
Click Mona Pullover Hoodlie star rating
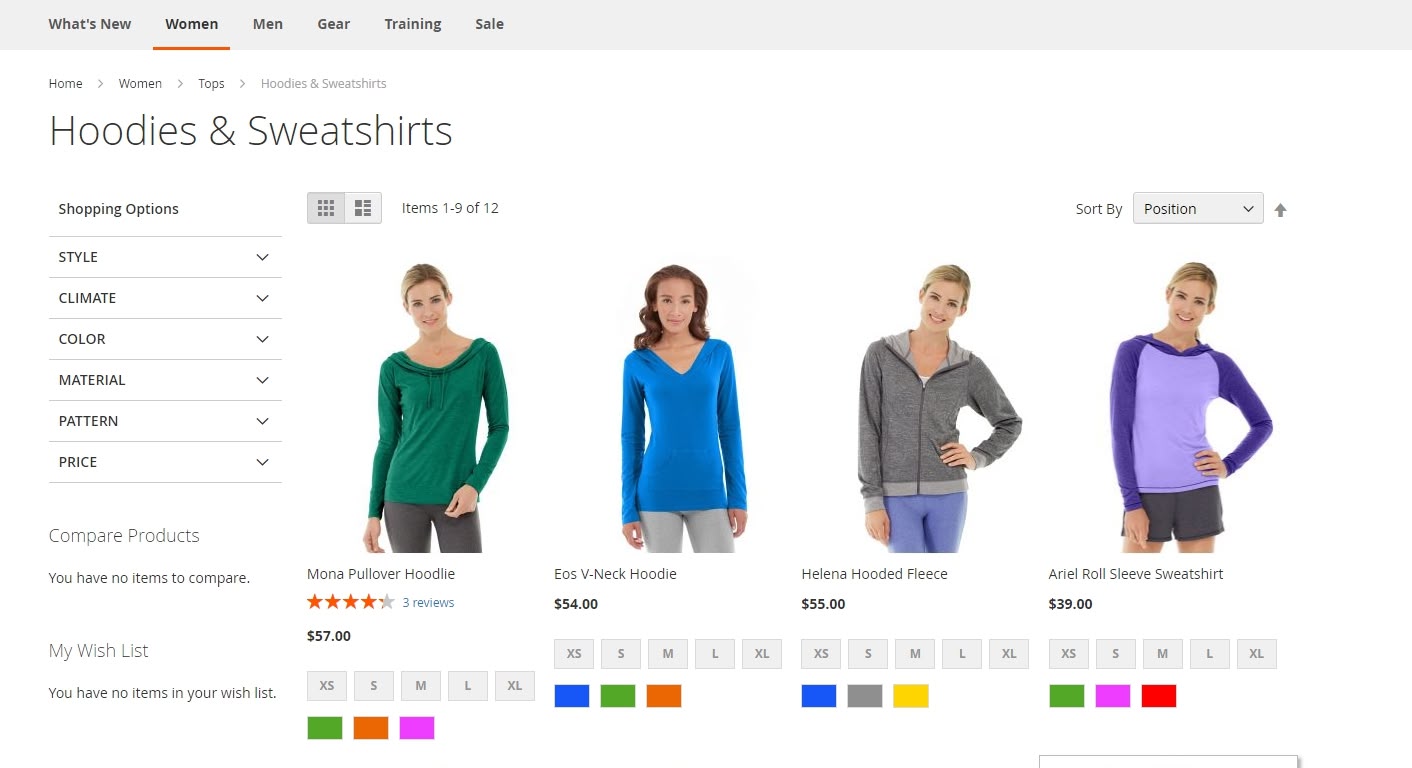point(351,602)
